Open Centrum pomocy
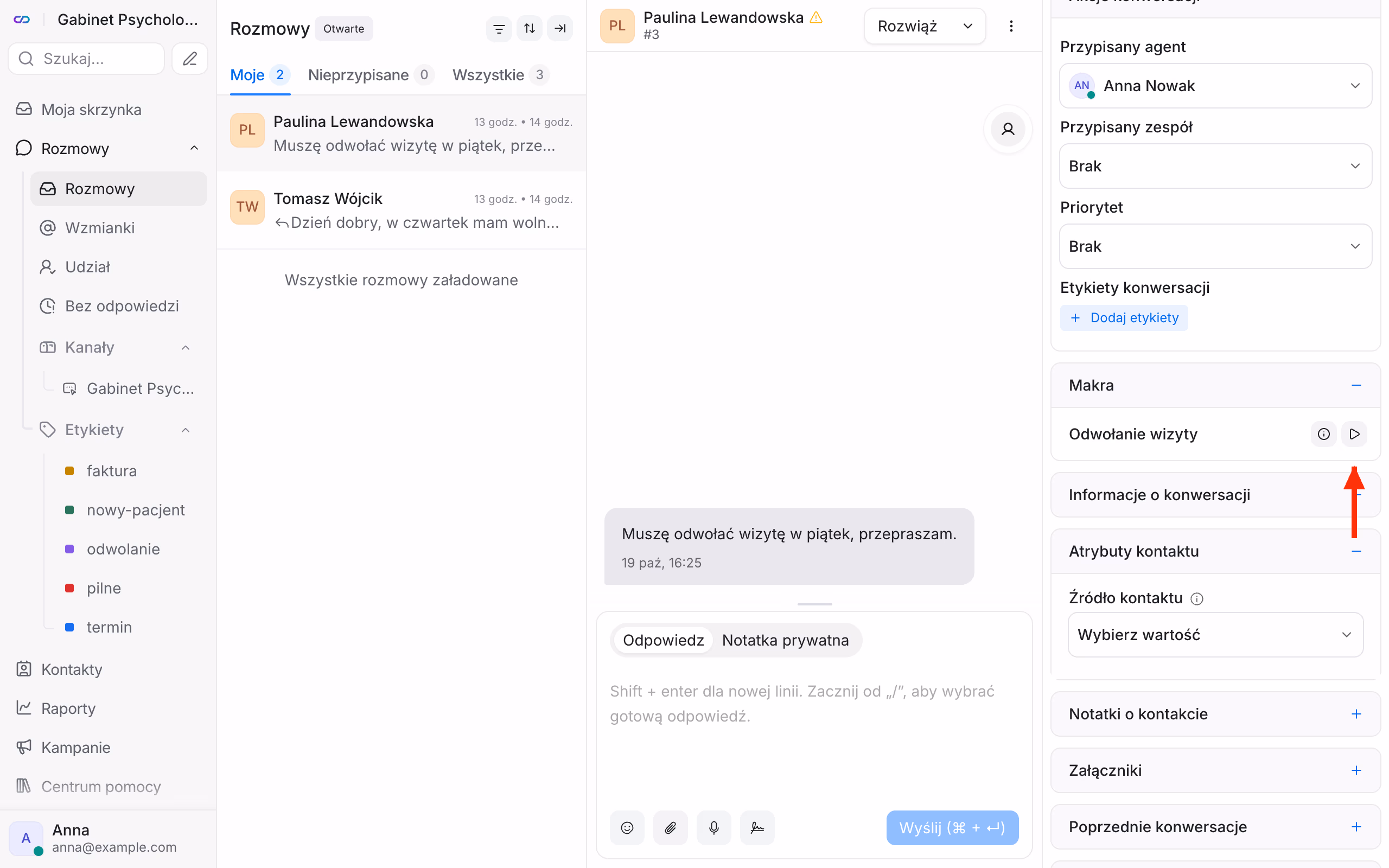 [x=109, y=786]
